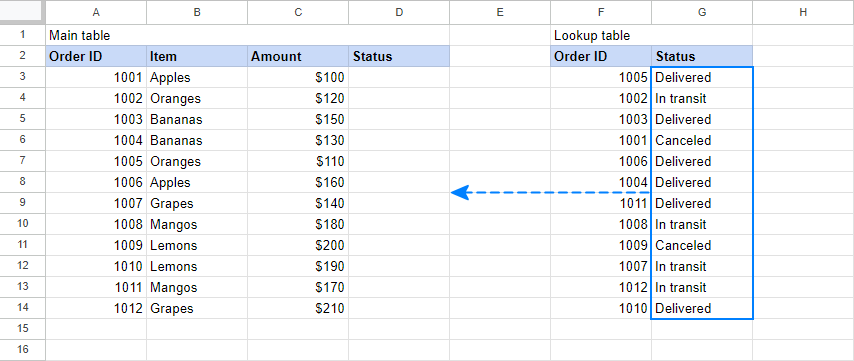Image resolution: width=854 pixels, height=361 pixels.
Task: Select 'Mangos' cell in row 13
Action: pos(197,287)
